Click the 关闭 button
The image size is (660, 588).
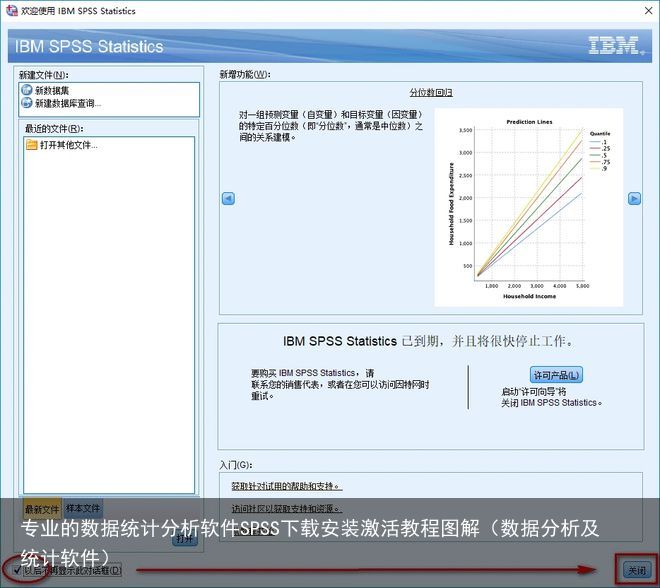[x=637, y=570]
